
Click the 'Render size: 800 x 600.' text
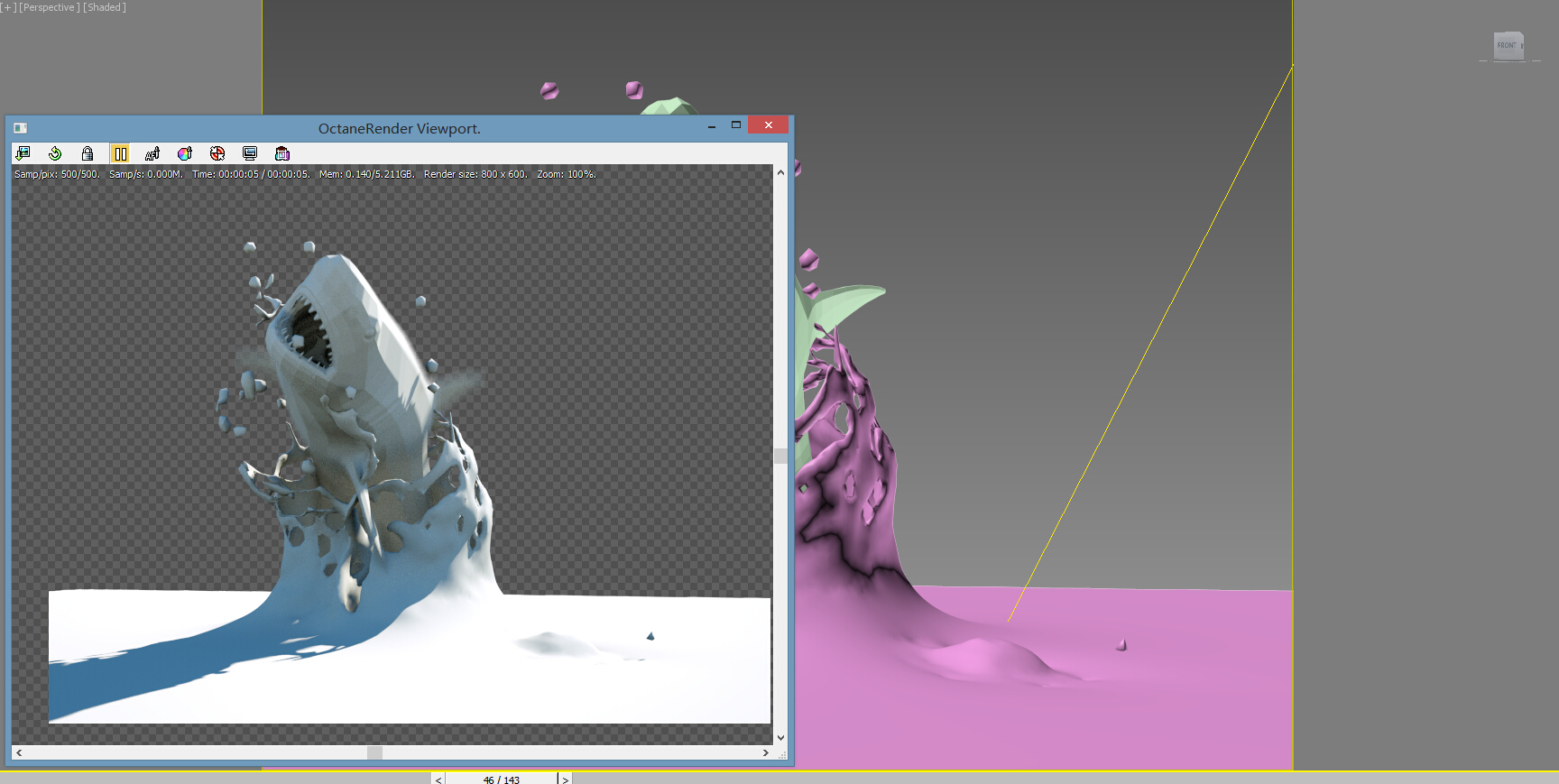tap(475, 174)
